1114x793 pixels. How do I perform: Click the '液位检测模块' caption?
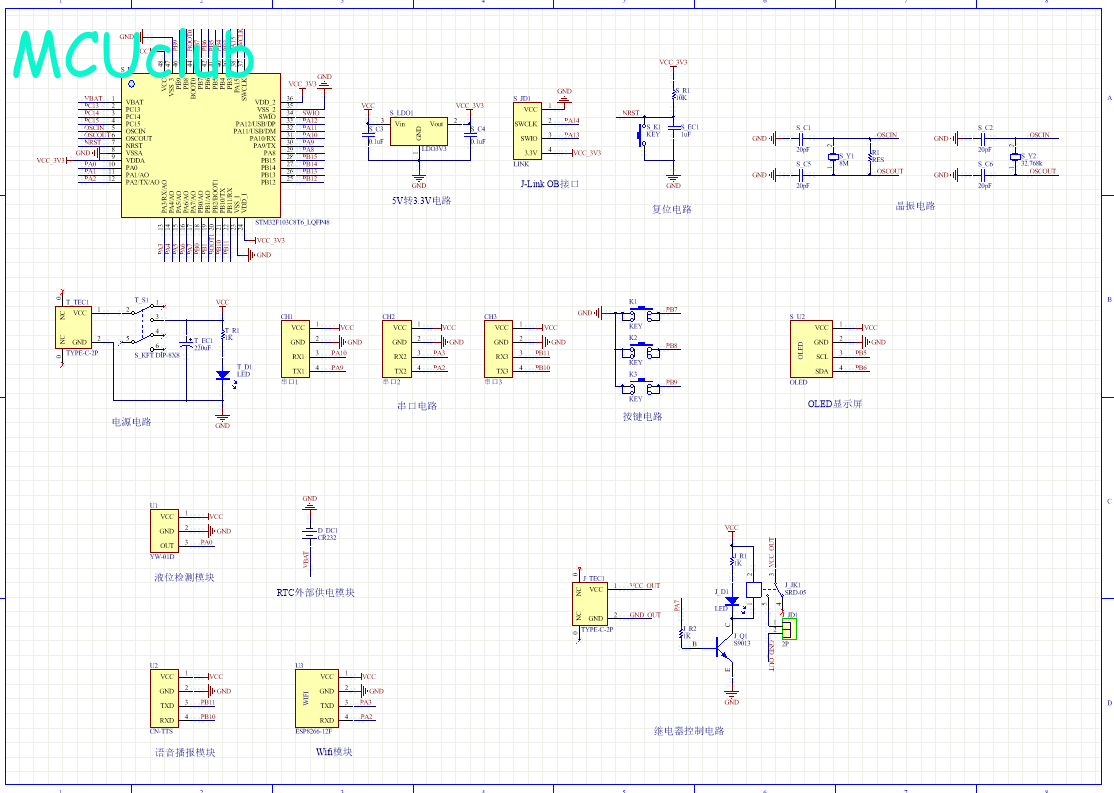pyautogui.click(x=184, y=577)
